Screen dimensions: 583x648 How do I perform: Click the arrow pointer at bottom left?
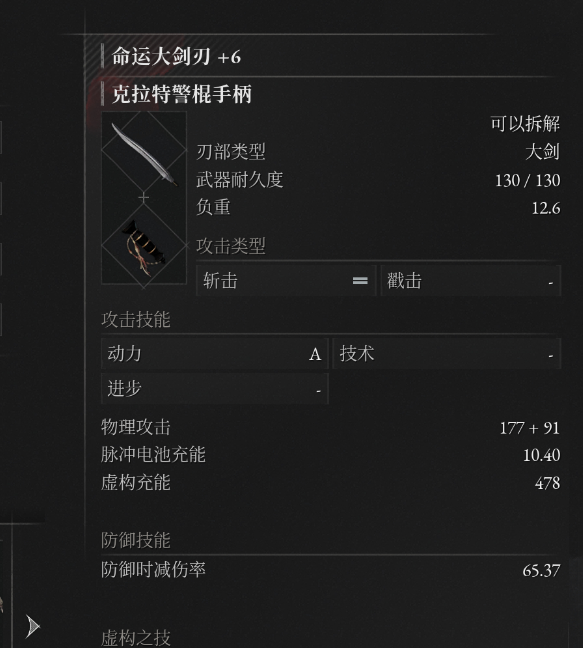pyautogui.click(x=32, y=627)
